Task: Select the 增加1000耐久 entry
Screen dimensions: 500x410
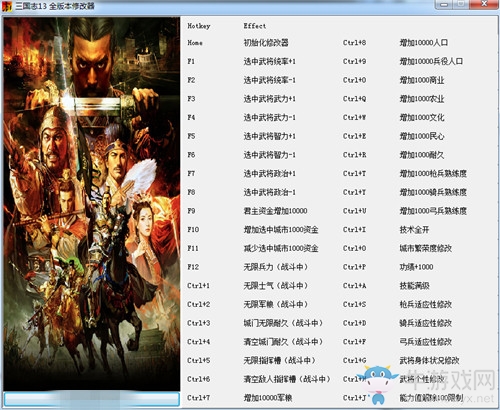Action: point(422,155)
